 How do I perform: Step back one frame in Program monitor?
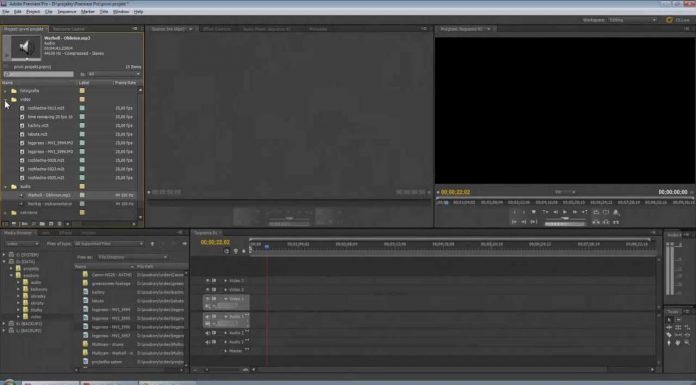pyautogui.click(x=555, y=212)
